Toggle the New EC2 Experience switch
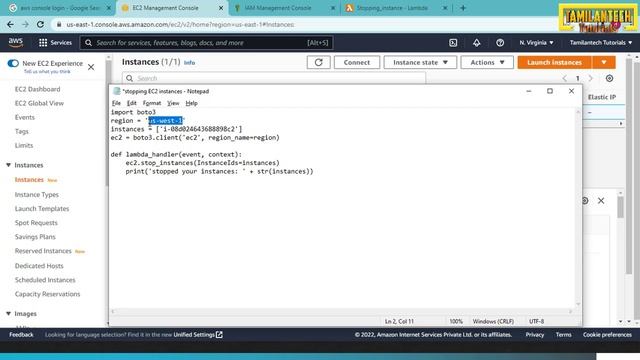This screenshot has height=360, width=640. pyautogui.click(x=13, y=63)
